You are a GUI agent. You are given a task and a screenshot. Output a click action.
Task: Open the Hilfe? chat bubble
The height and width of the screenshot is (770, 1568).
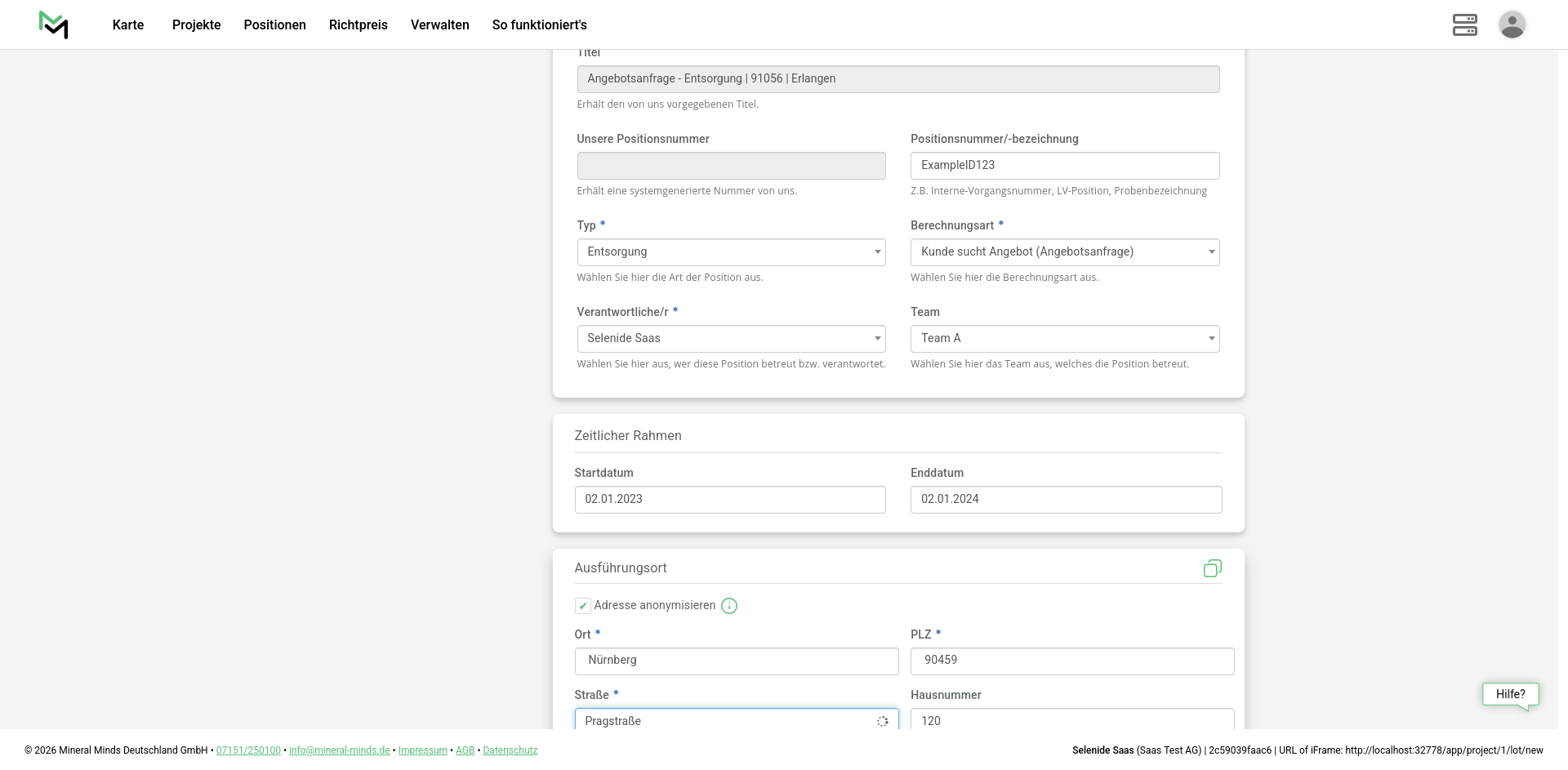point(1510,695)
